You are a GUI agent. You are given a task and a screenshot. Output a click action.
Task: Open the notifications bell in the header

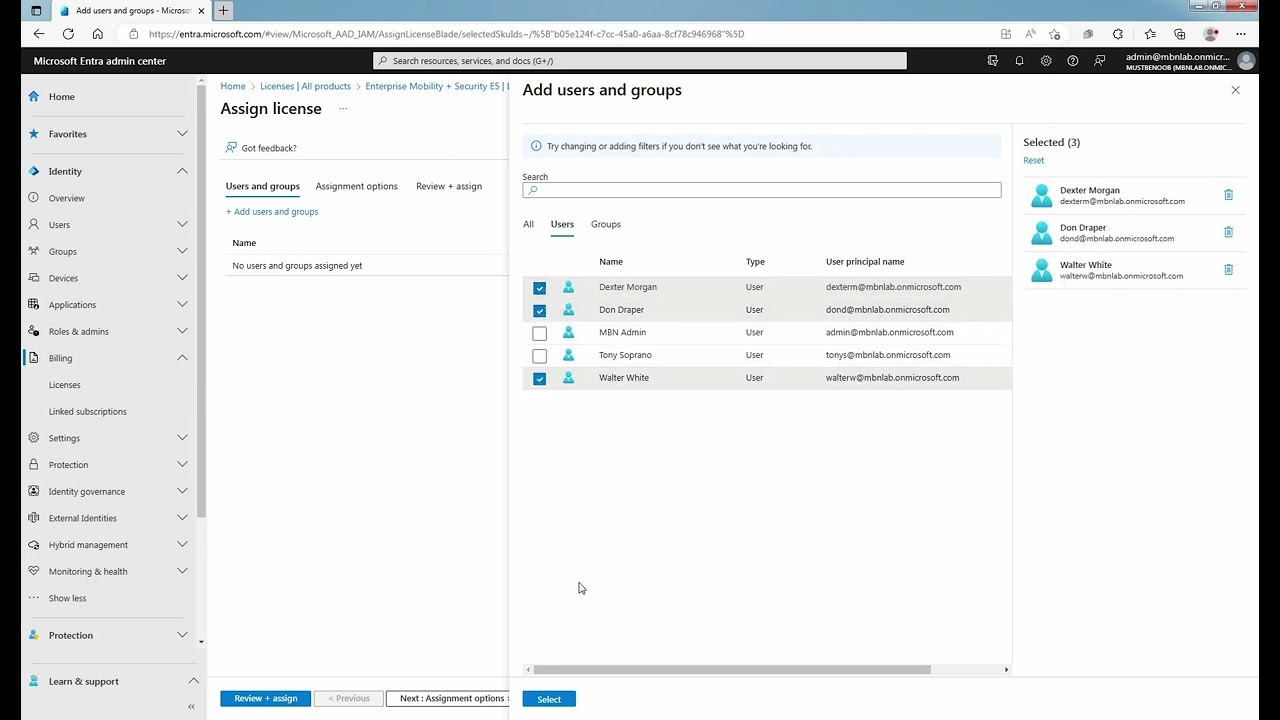[x=1019, y=61]
